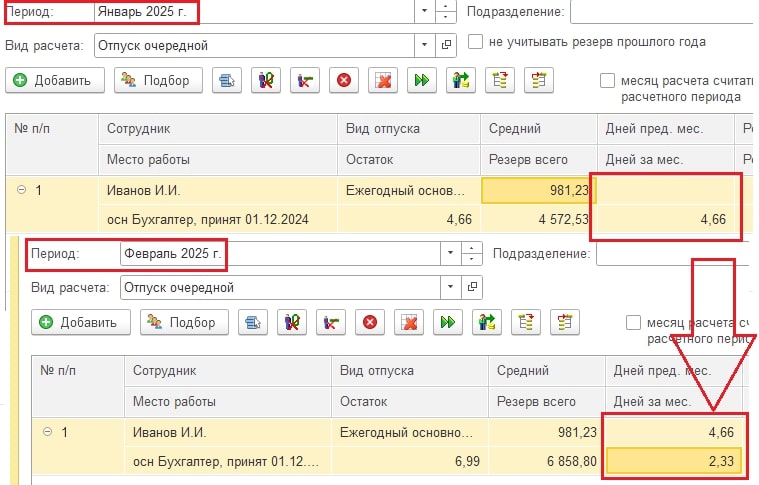The width and height of the screenshot is (759, 485).
Task: Click 'Дней пред. мес.' header in January table
Action: click(666, 129)
